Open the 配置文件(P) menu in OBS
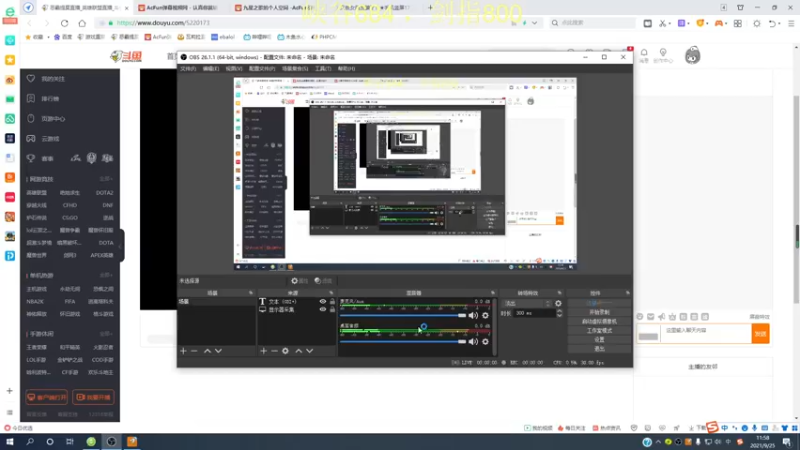The height and width of the screenshot is (450, 800). pyautogui.click(x=262, y=68)
